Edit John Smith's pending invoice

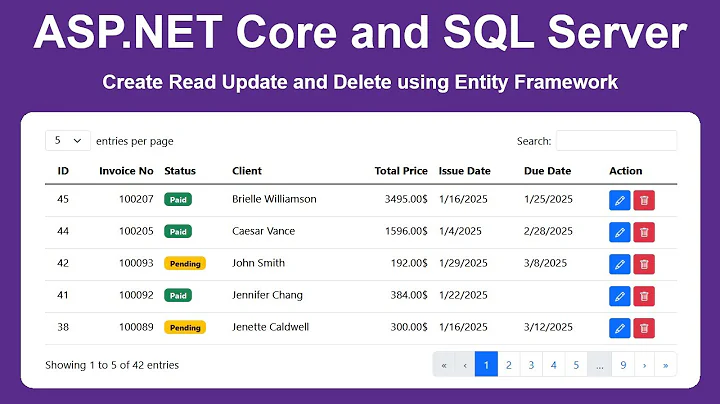619,264
